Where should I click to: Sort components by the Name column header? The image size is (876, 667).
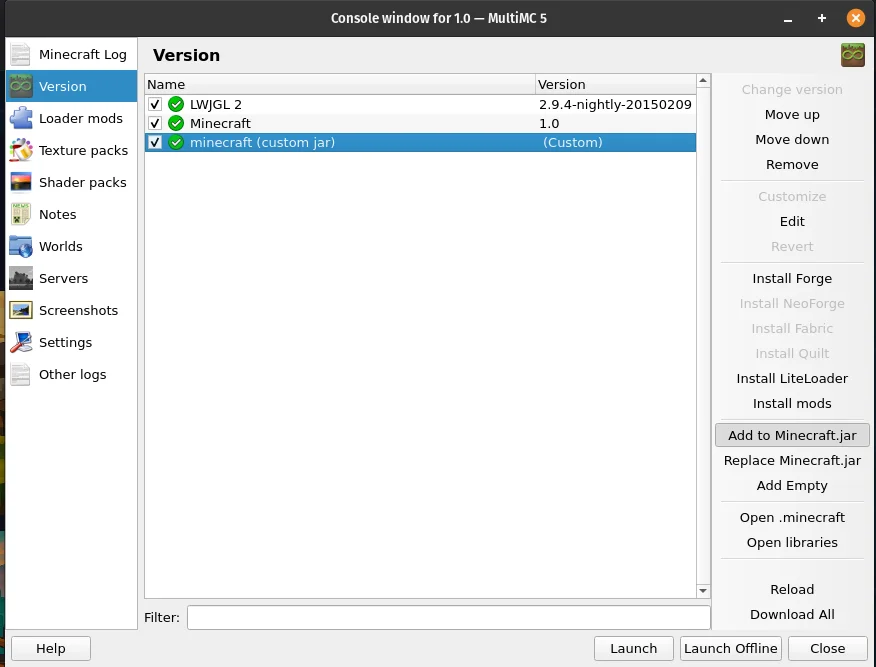click(340, 84)
